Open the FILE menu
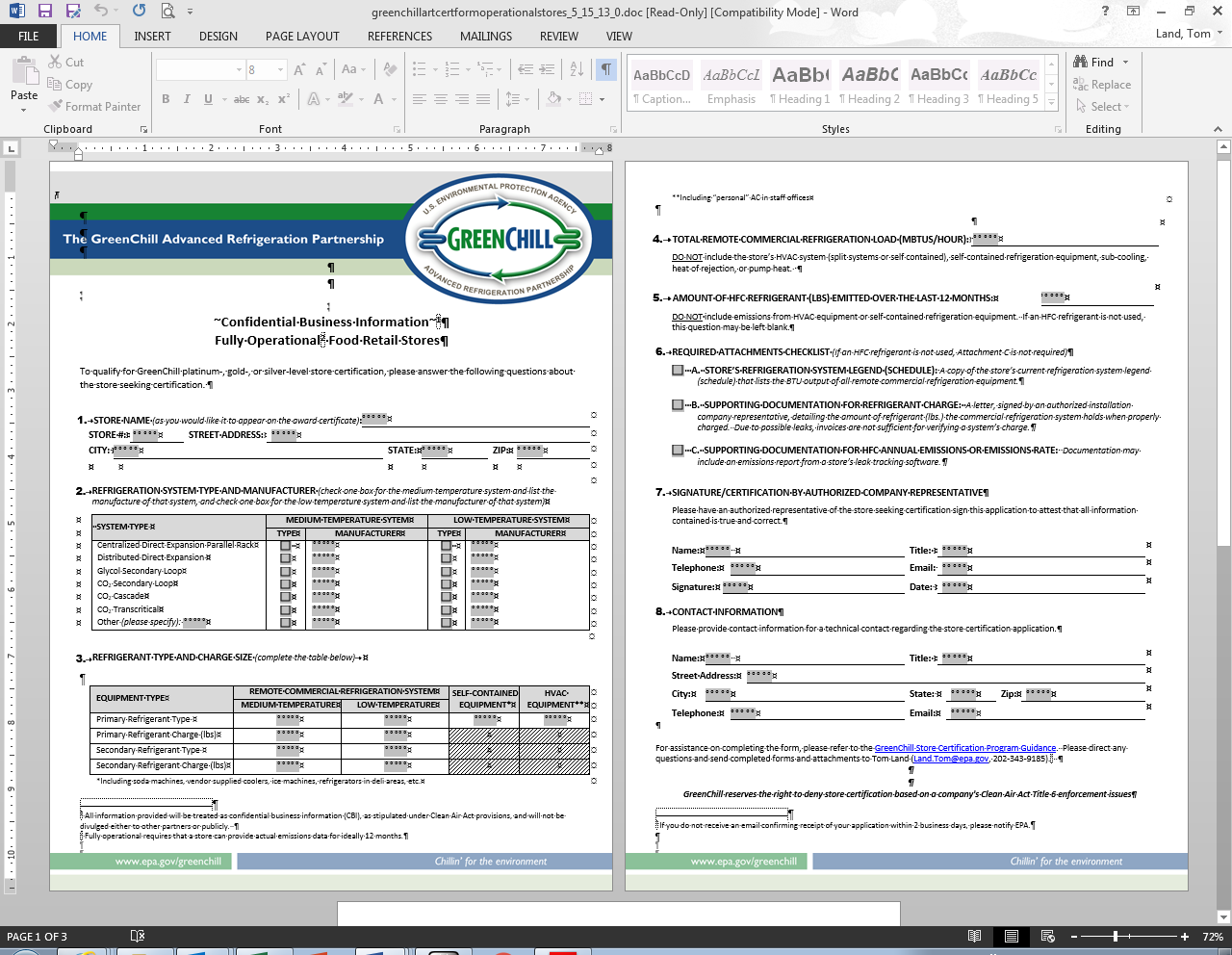This screenshot has height=955, width=1232. click(x=29, y=37)
